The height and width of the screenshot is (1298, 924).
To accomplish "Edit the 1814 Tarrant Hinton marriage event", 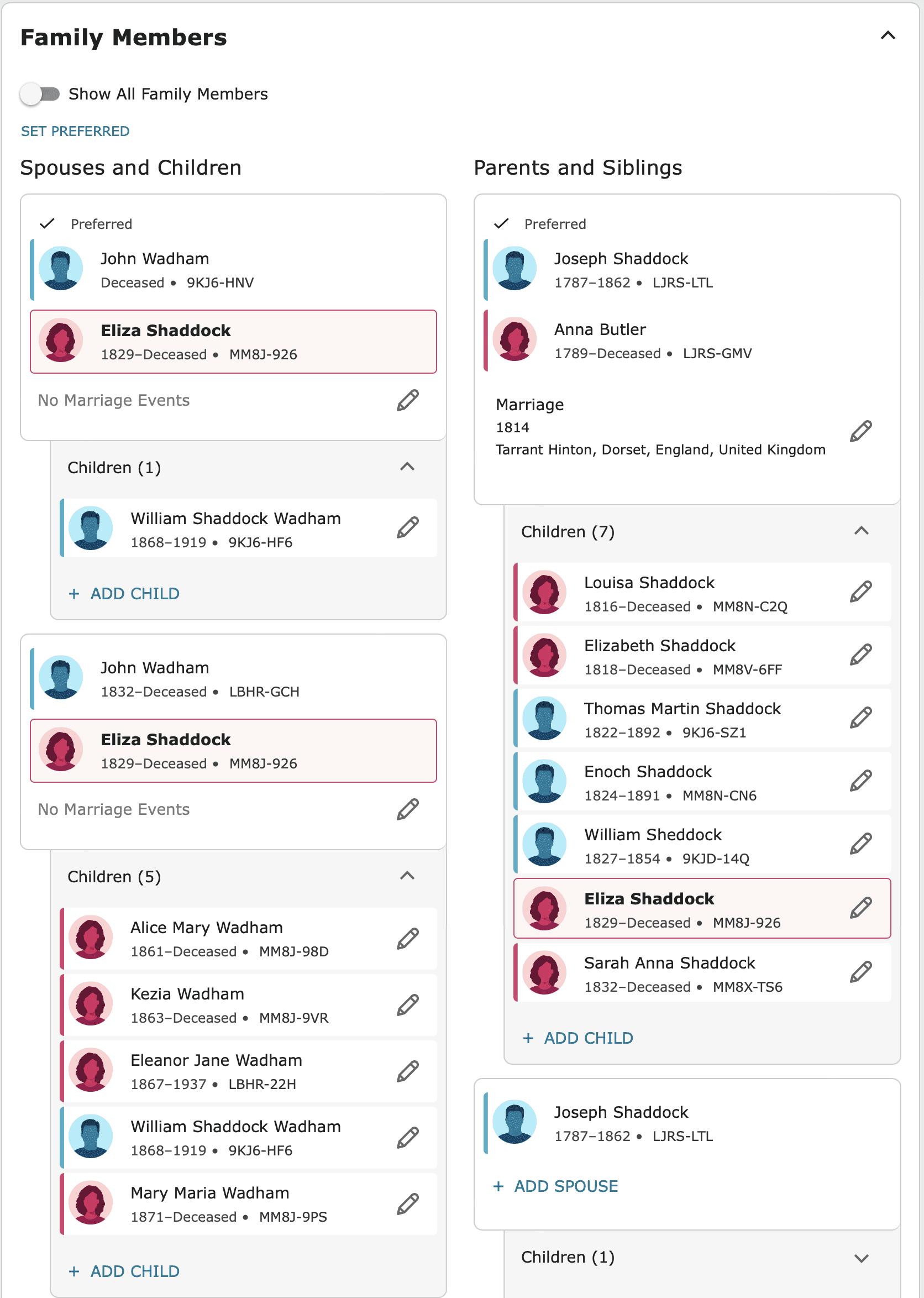I will (860, 431).
